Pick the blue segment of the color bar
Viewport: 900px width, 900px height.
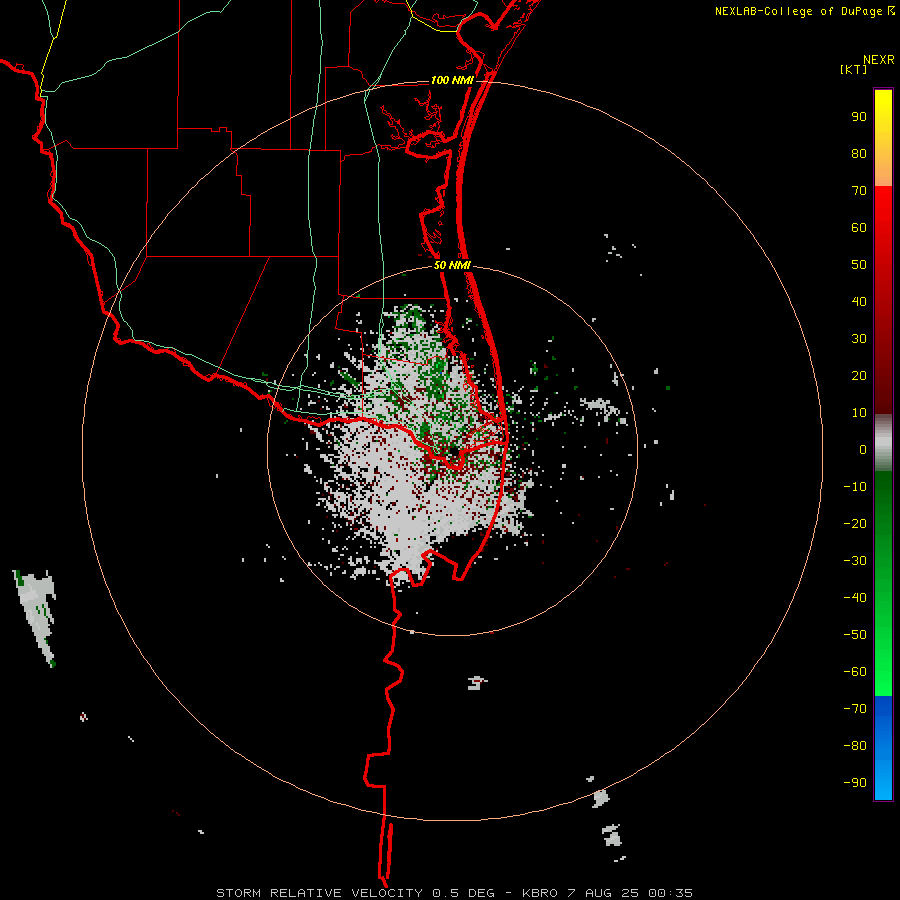(883, 747)
